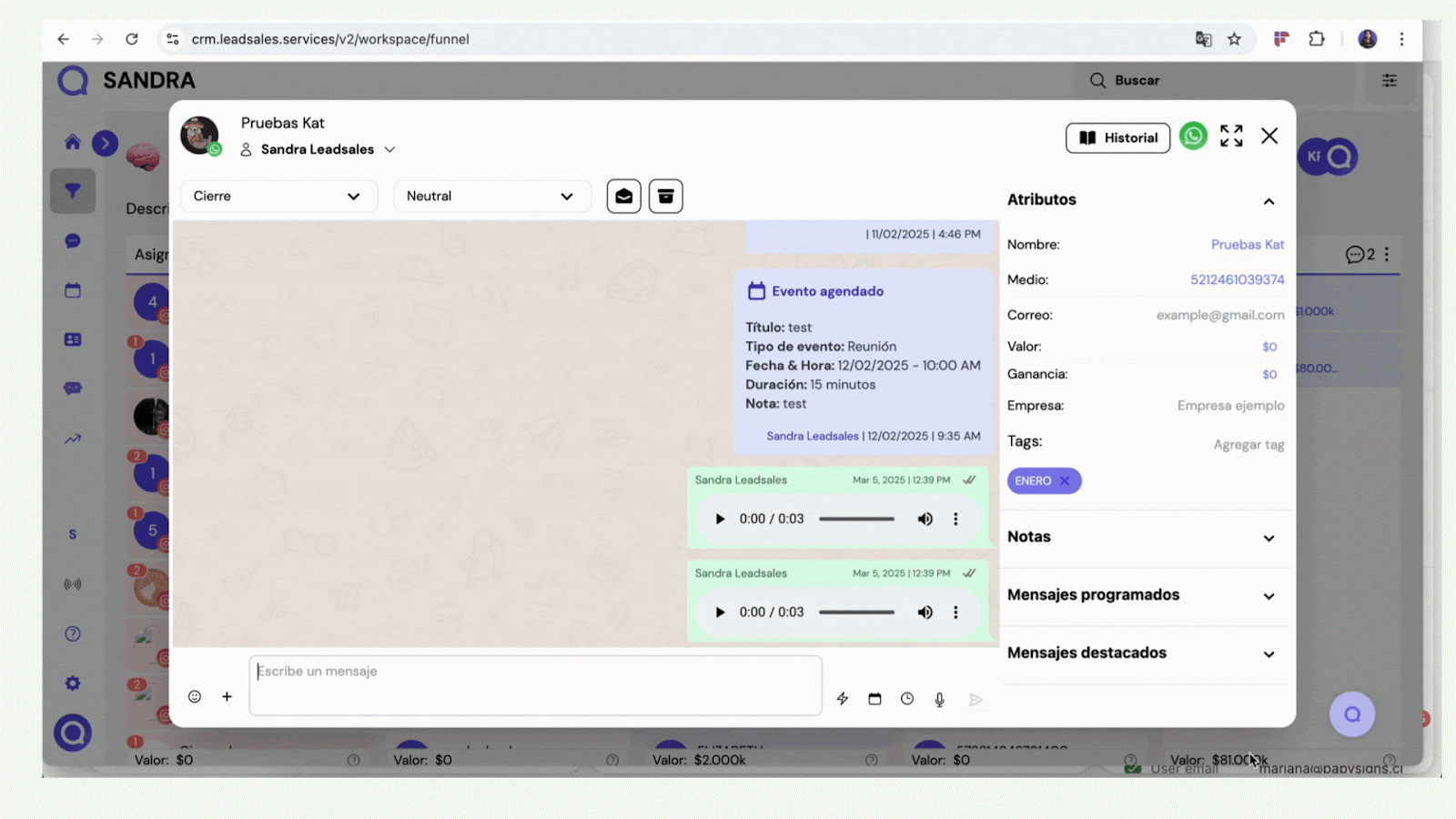The image size is (1456, 819).
Task: Click the first audio progress slider
Action: pos(856,519)
